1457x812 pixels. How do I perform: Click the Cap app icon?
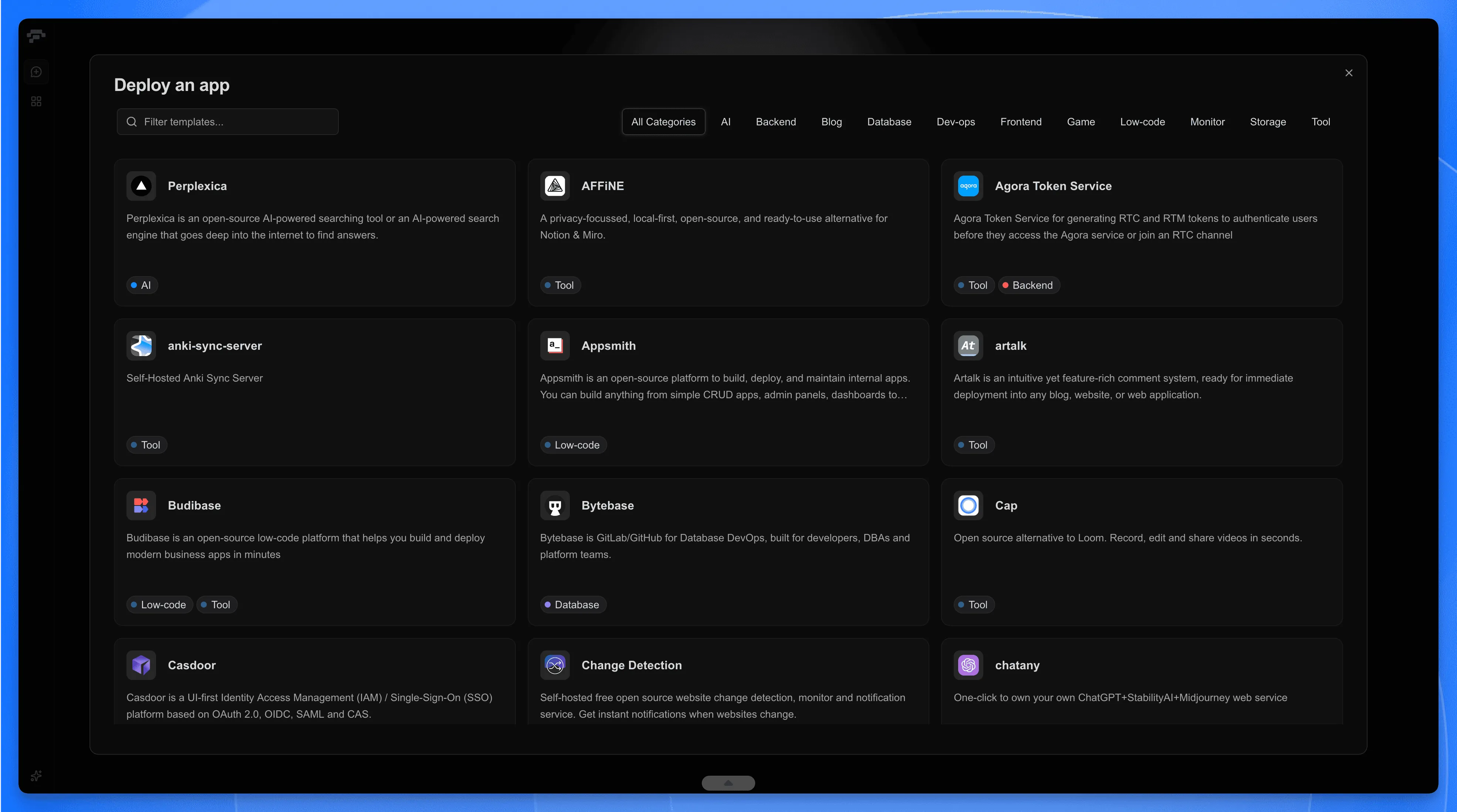tap(968, 505)
